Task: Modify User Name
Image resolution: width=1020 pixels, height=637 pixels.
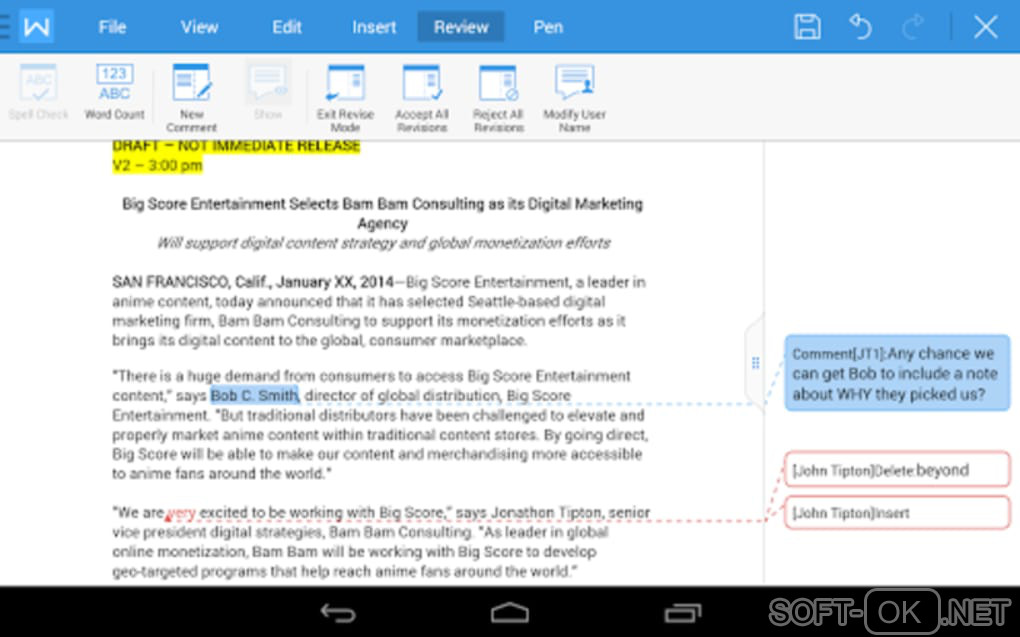Action: 574,98
